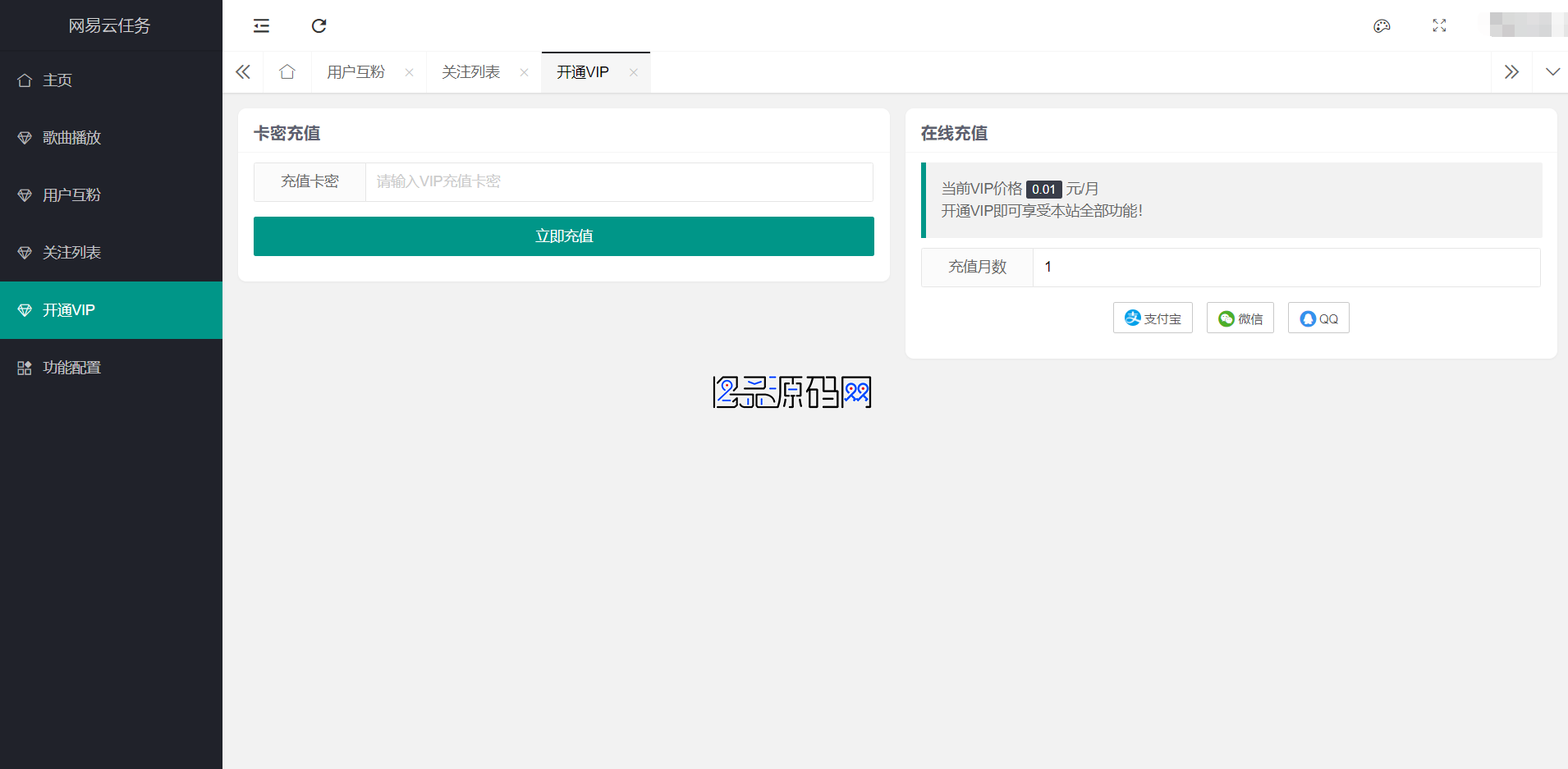1568x769 pixels.
Task: Open 用户互粉 in the sidebar
Action: tap(111, 195)
